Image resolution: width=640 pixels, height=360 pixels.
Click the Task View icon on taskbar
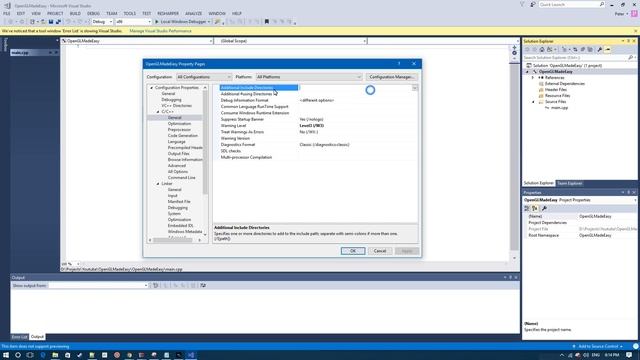pyautogui.click(x=30, y=355)
